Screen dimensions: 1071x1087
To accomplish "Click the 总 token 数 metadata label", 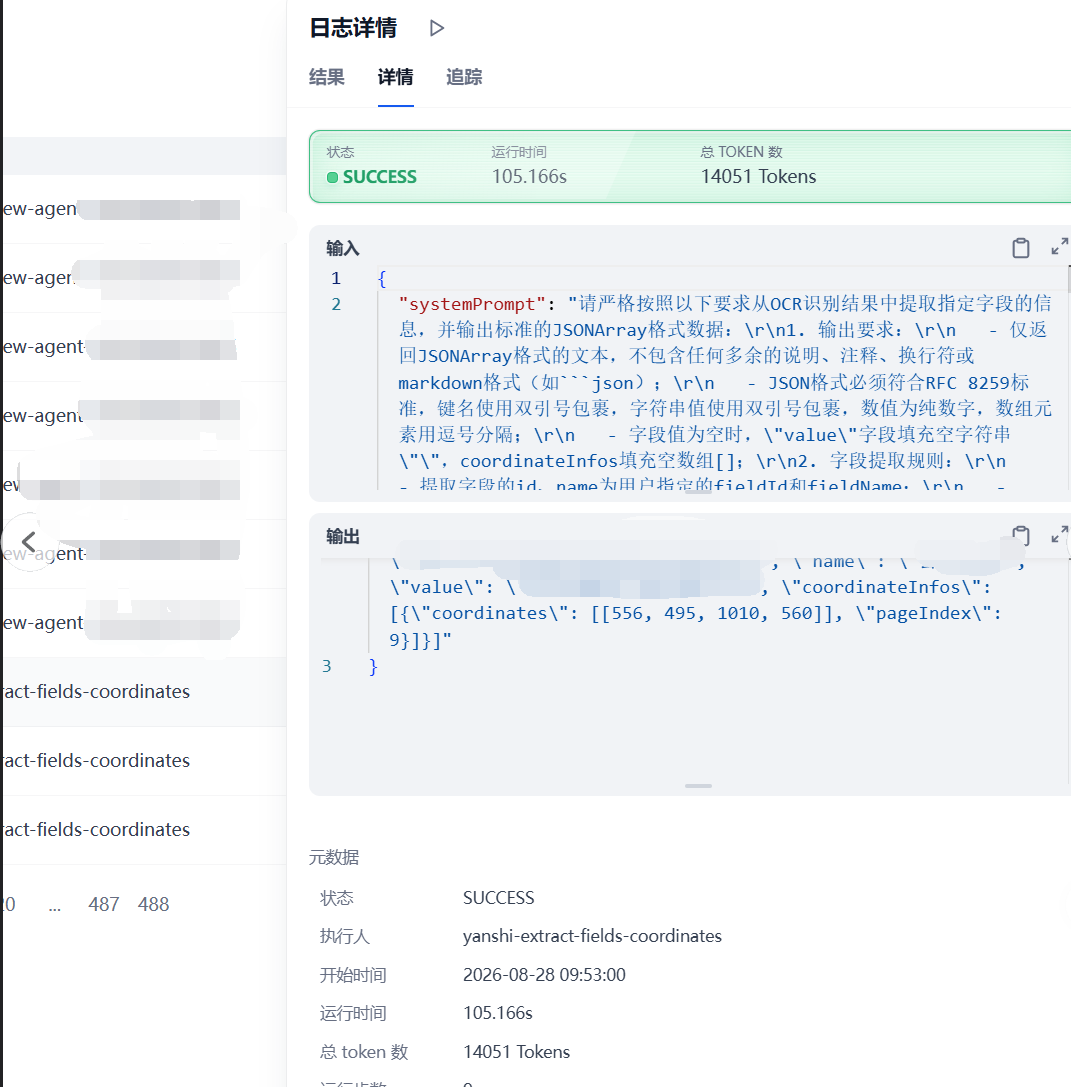I will [x=364, y=1052].
